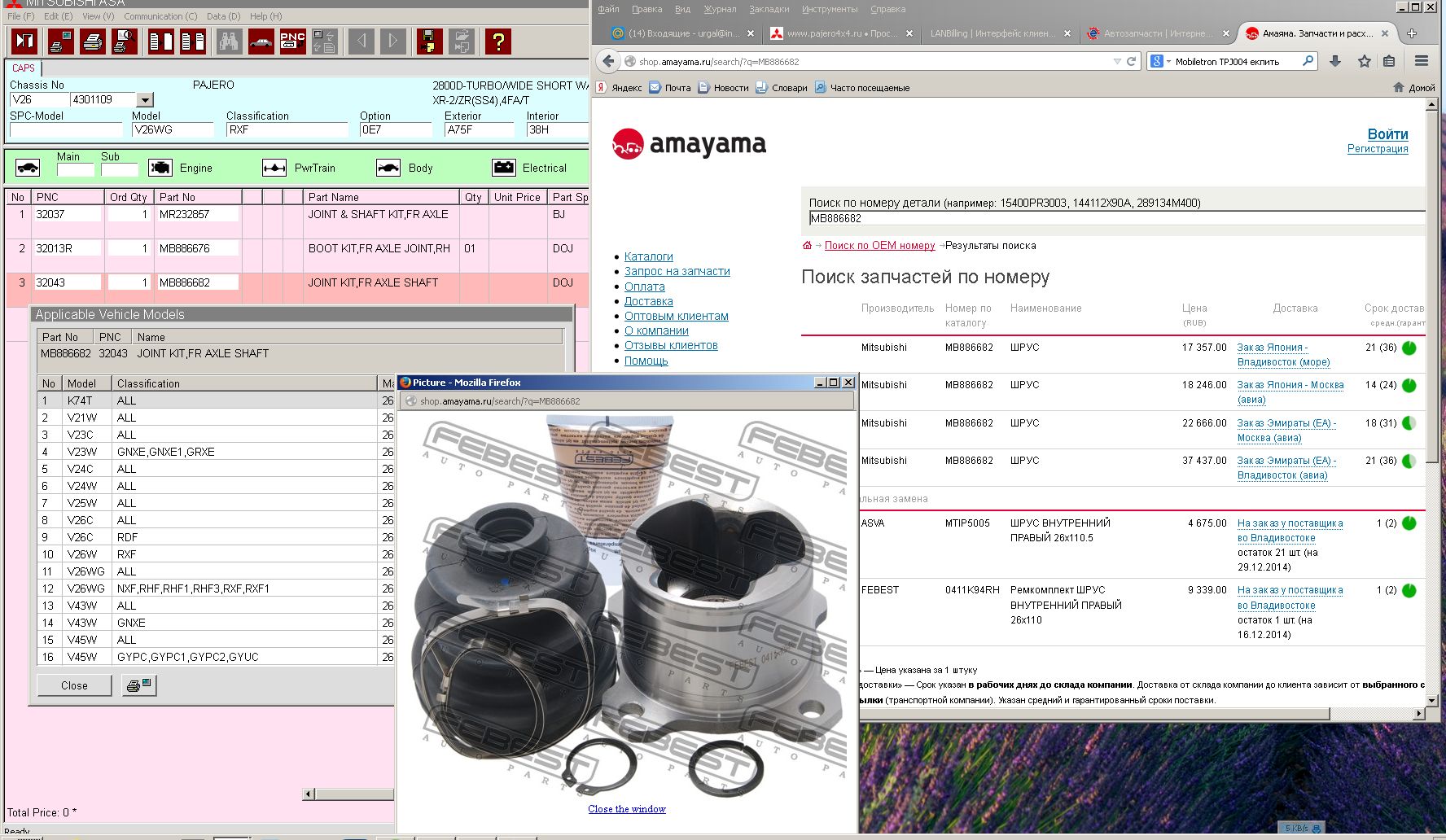Screen dimensions: 1446x840
Task: Open help with the question mark icon
Action: click(x=497, y=41)
